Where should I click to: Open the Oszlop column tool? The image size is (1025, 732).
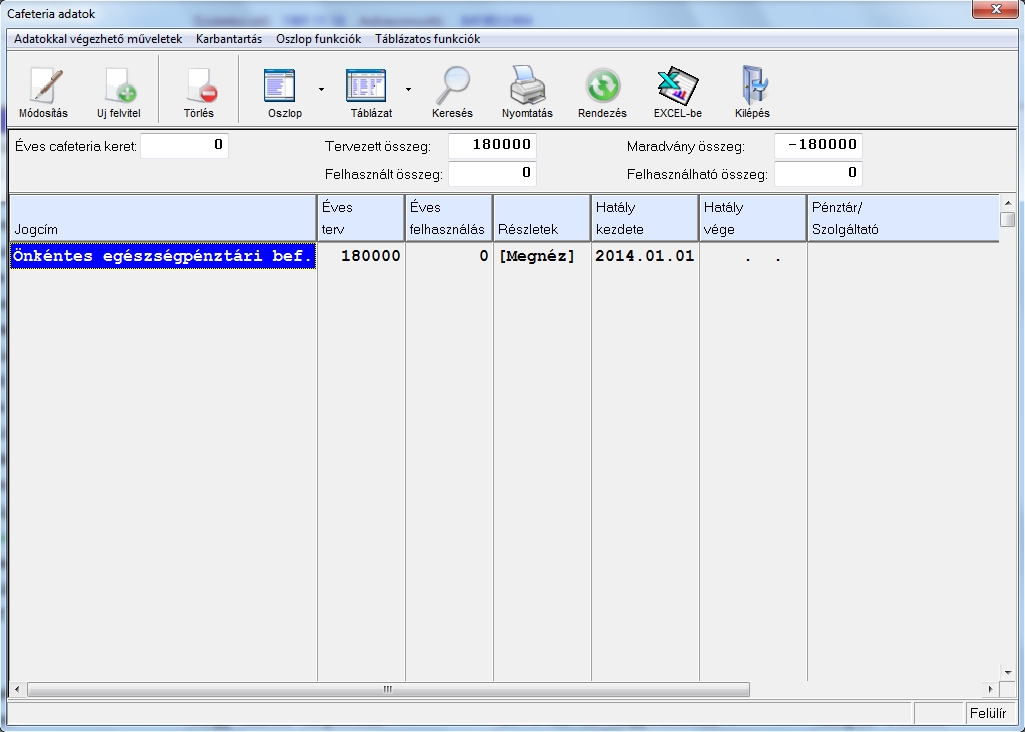(284, 88)
